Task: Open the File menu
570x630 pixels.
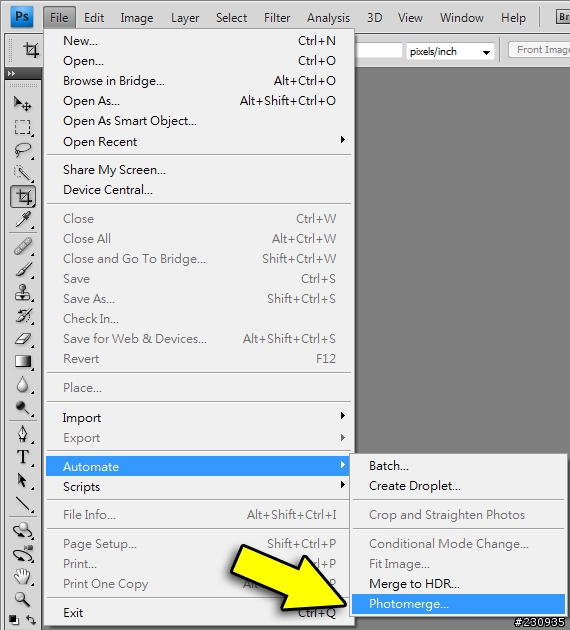Action: [x=59, y=18]
